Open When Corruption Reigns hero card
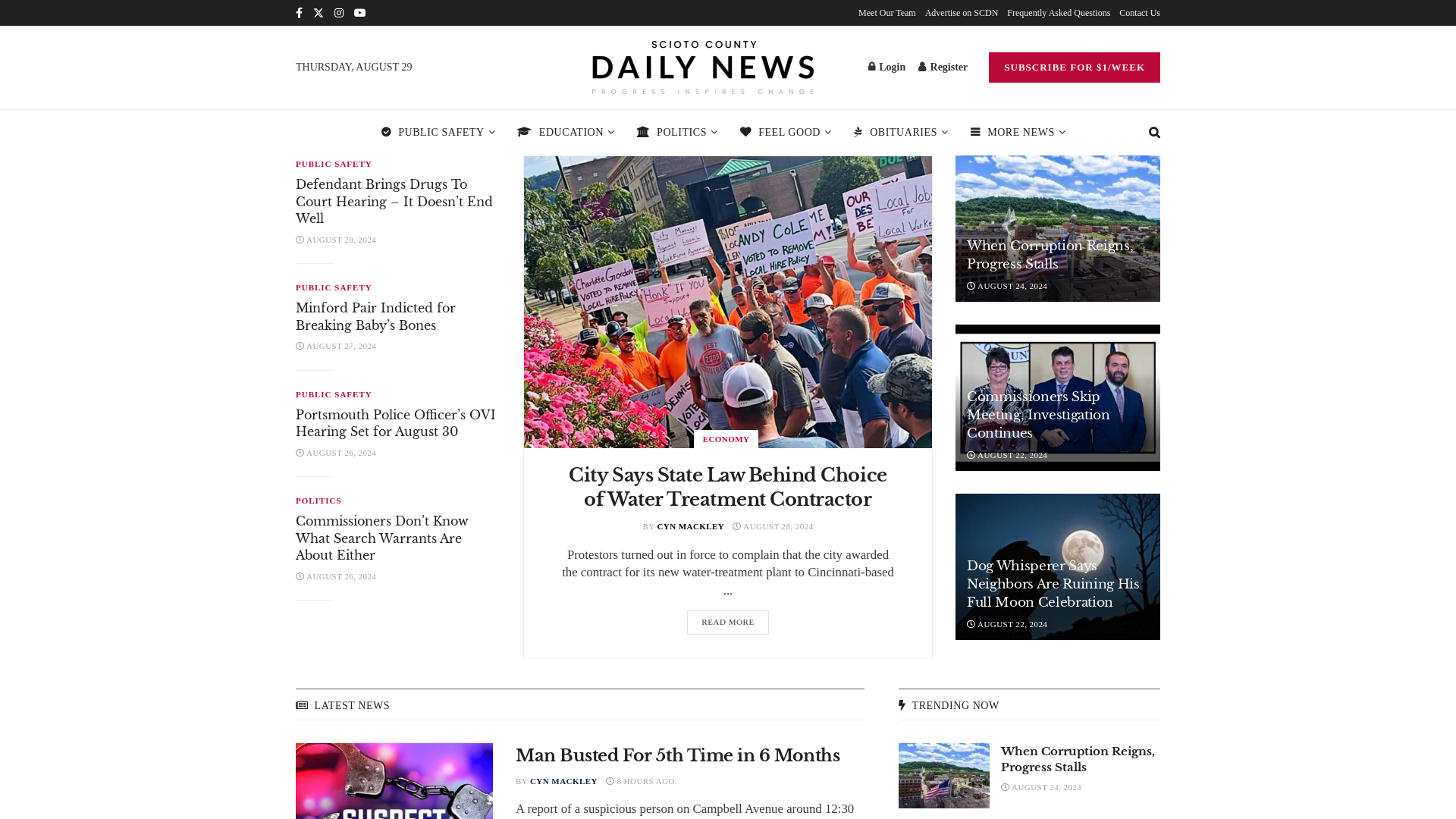Image resolution: width=1456 pixels, height=819 pixels. 1058,229
